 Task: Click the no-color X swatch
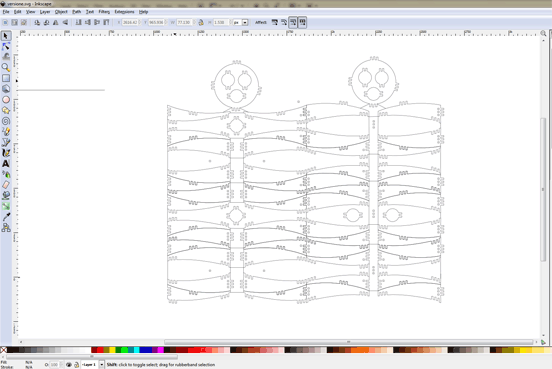[4, 350]
